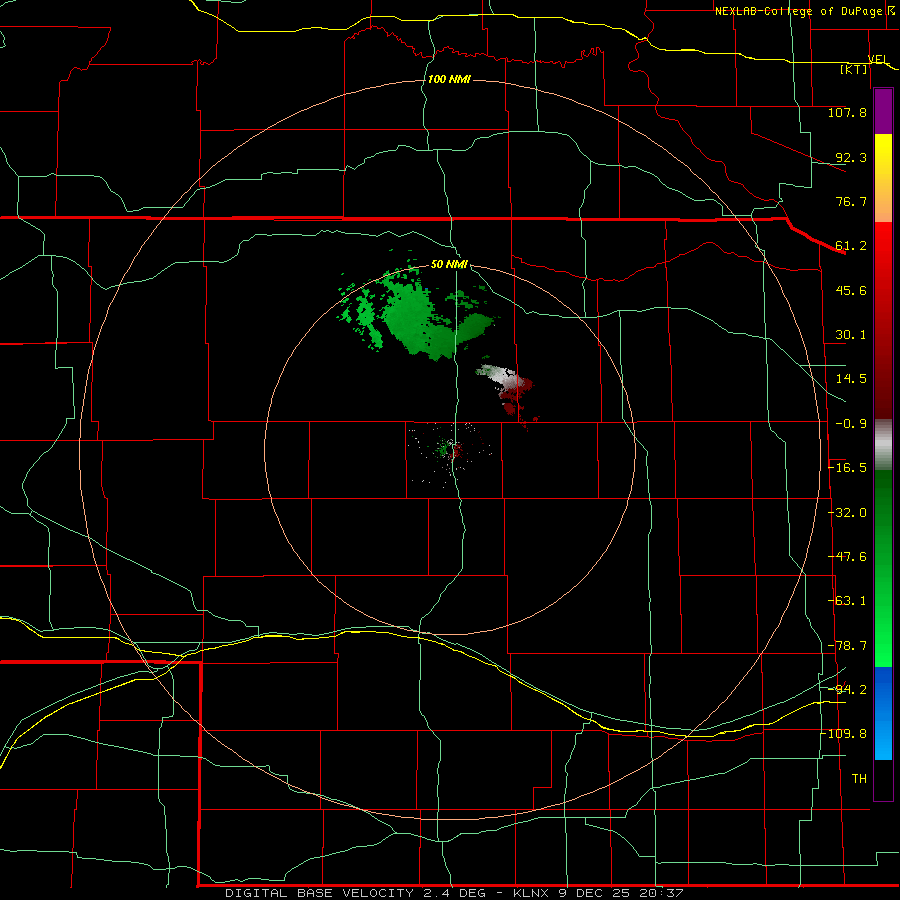The width and height of the screenshot is (900, 900).
Task: Click the DIGITAL BASE VELOCITY 2.4 DEG caption
Action: click(355, 893)
